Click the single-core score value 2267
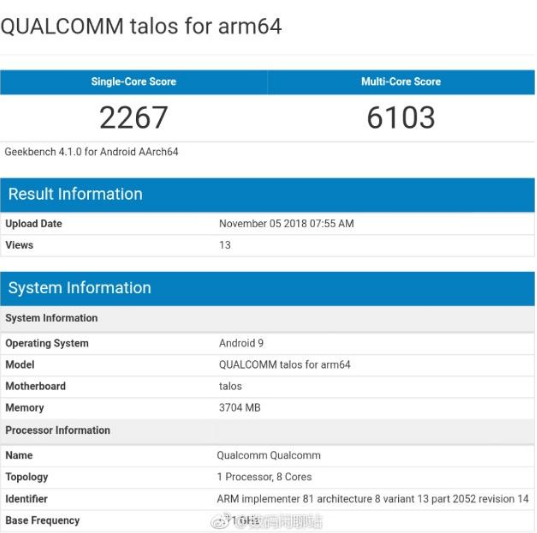Screen dimensions: 537x533 coord(134,117)
